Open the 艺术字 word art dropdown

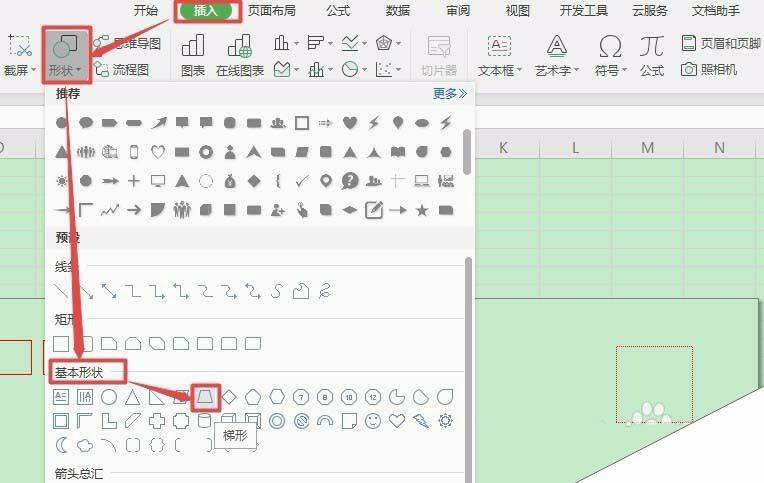coord(557,55)
